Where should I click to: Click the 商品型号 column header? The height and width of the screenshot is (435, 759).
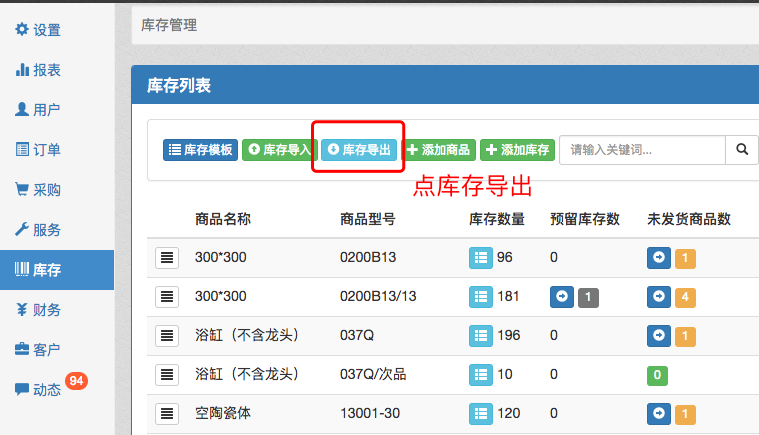(x=367, y=219)
